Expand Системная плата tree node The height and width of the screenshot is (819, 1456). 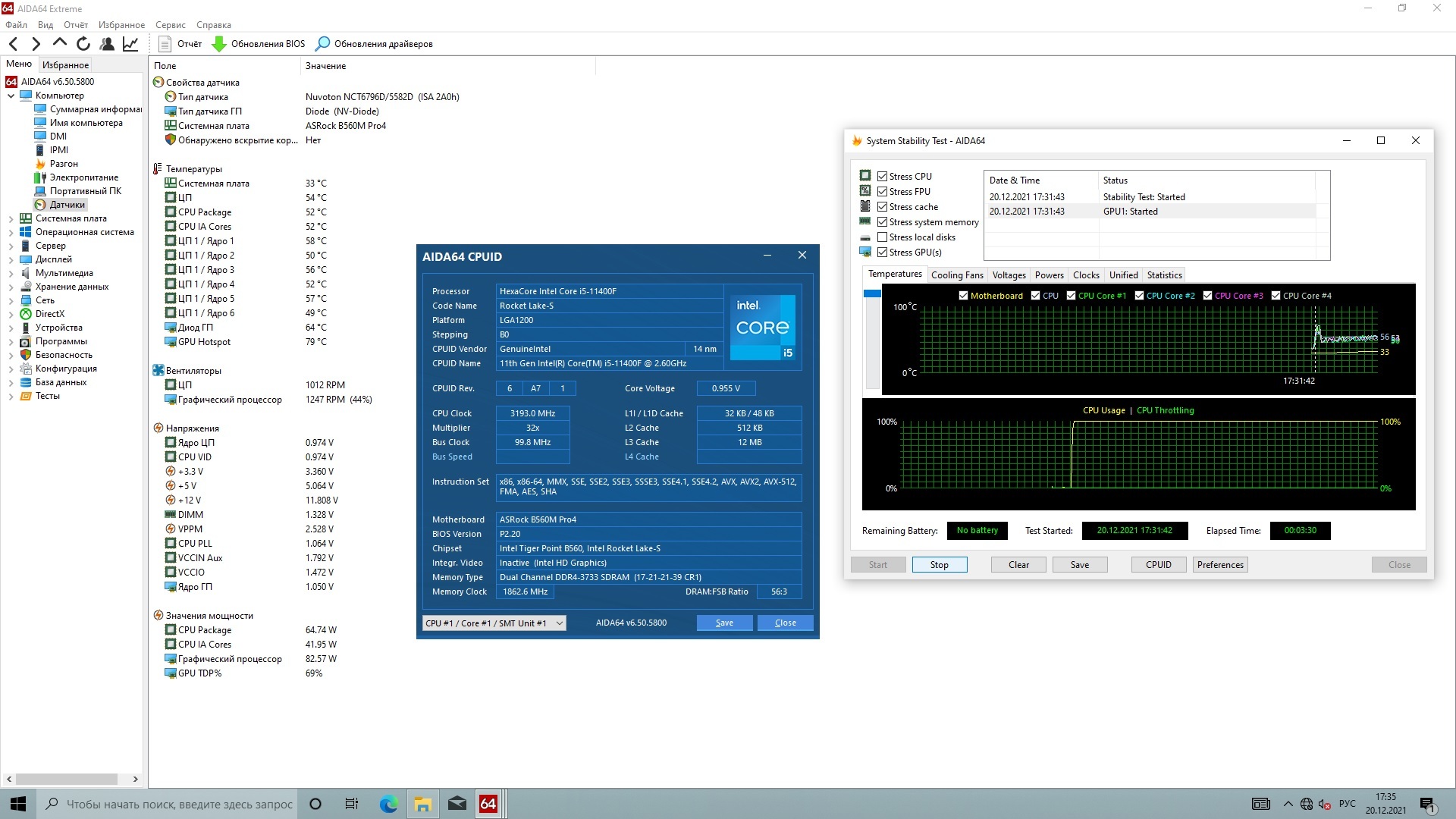coord(11,218)
